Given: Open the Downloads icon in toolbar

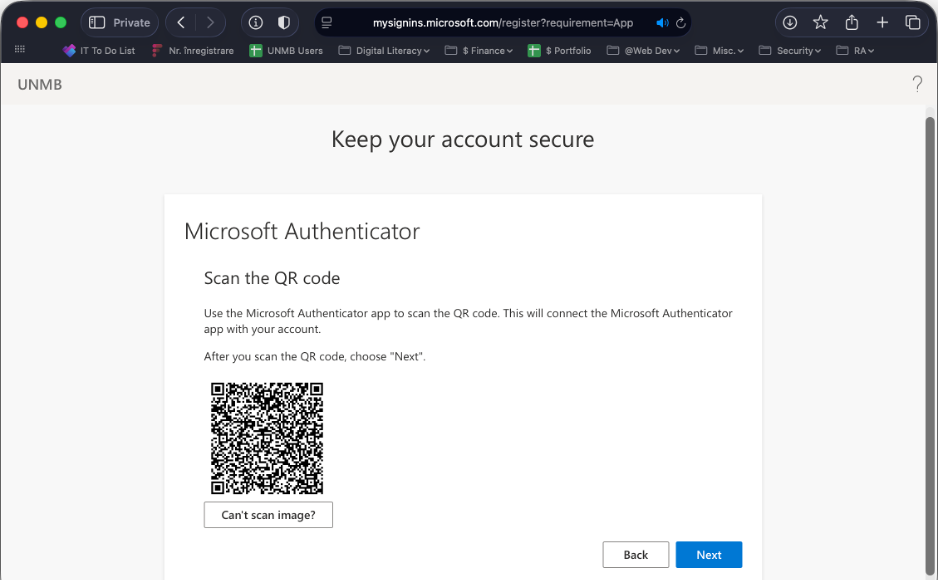Looking at the screenshot, I should tap(789, 22).
